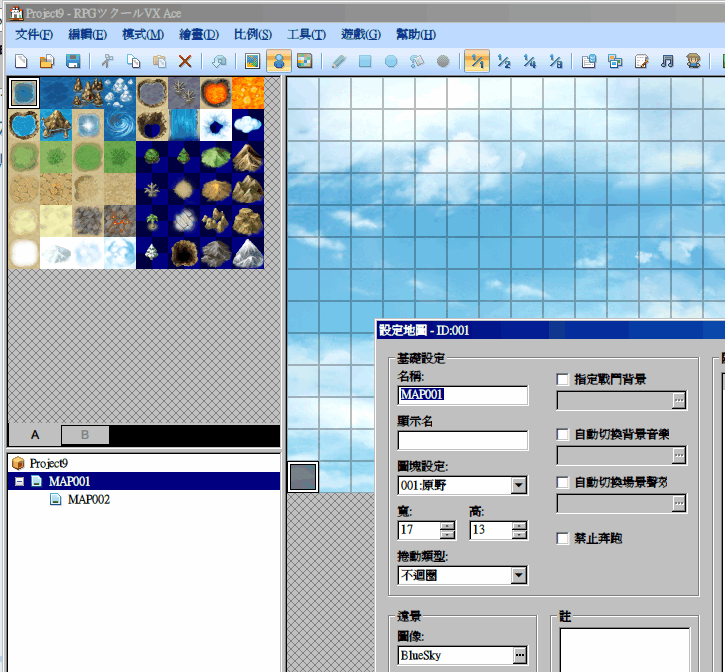Open the 文件(F) menu
Viewport: 725px width, 672px height.
[34, 35]
